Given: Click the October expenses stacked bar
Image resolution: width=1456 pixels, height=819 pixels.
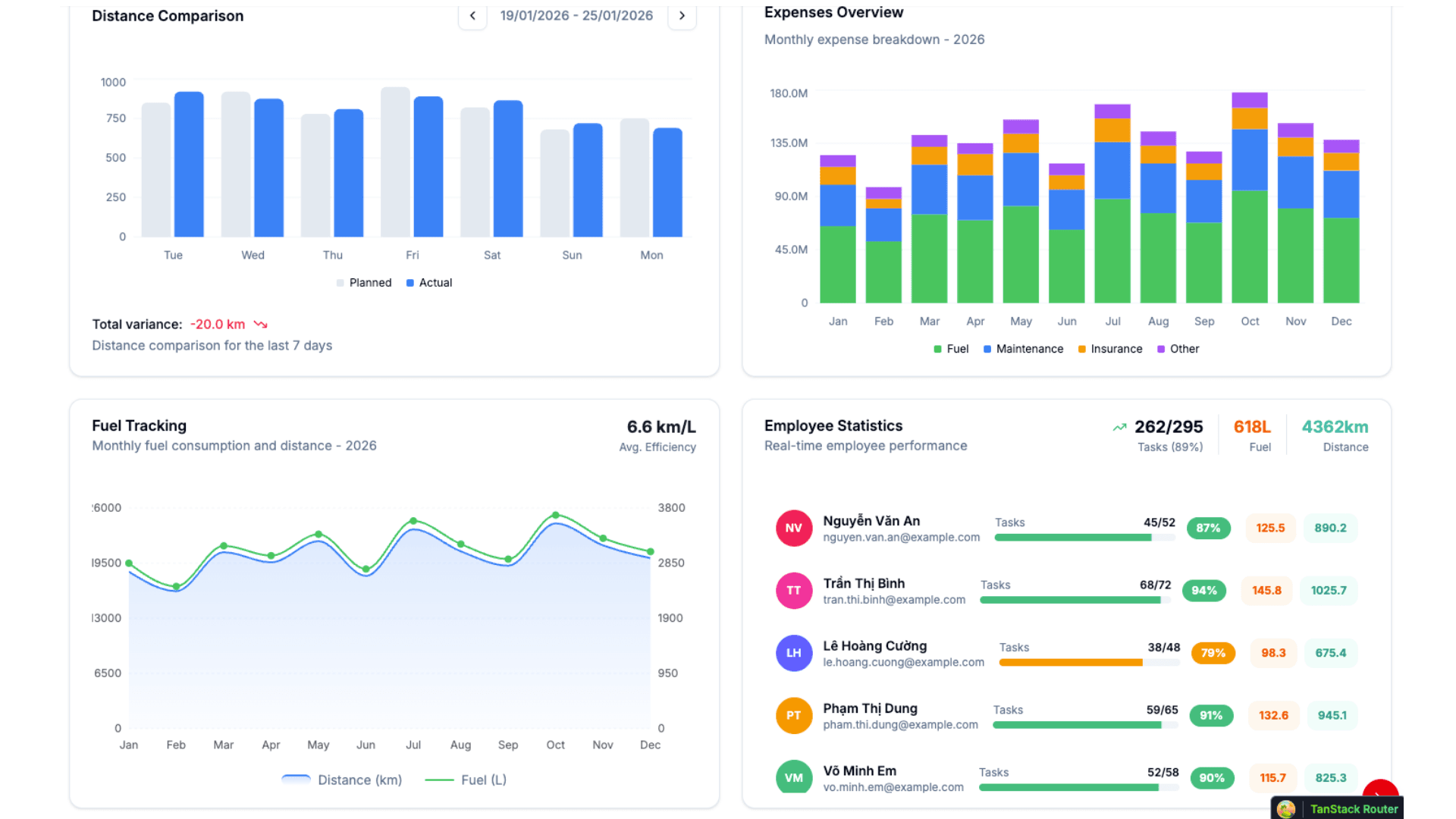Looking at the screenshot, I should pyautogui.click(x=1250, y=198).
